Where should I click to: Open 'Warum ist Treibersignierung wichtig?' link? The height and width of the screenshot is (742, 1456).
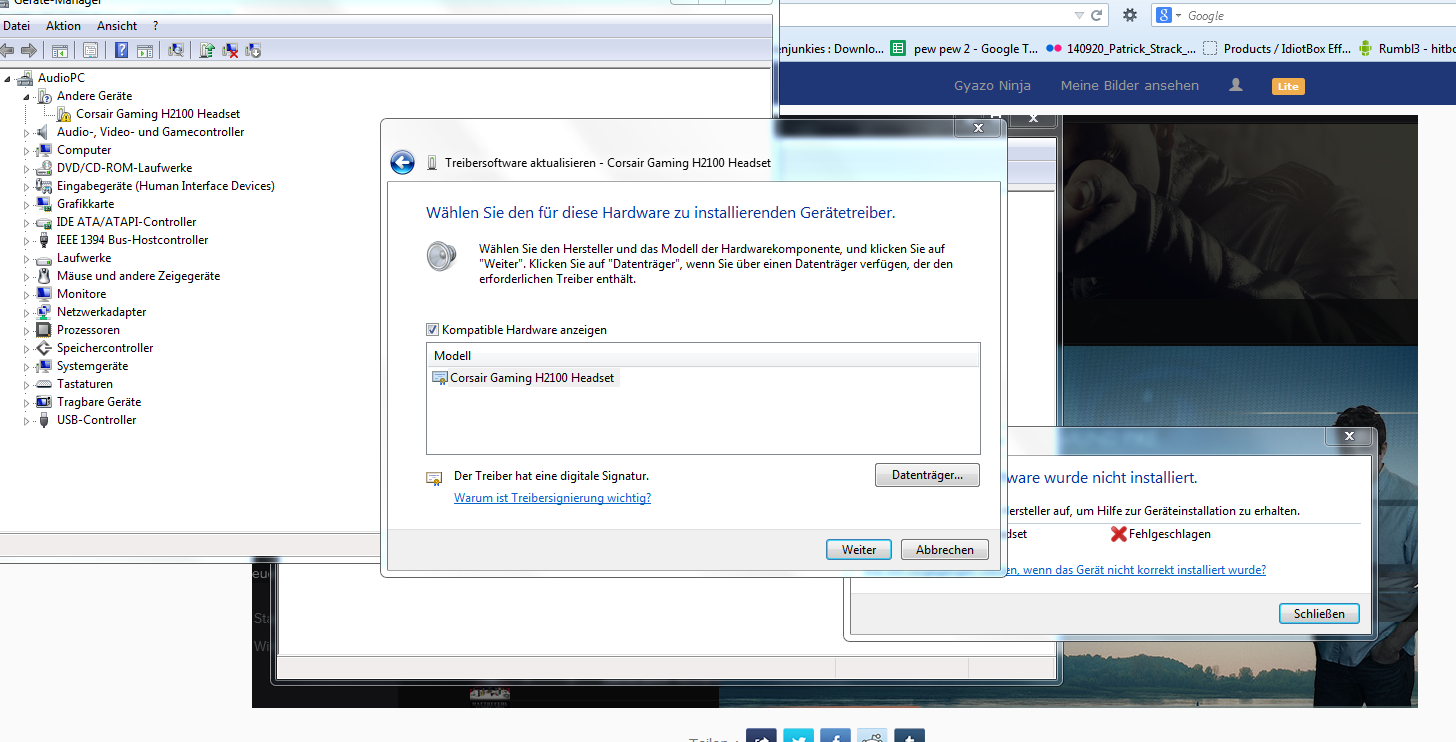click(552, 498)
